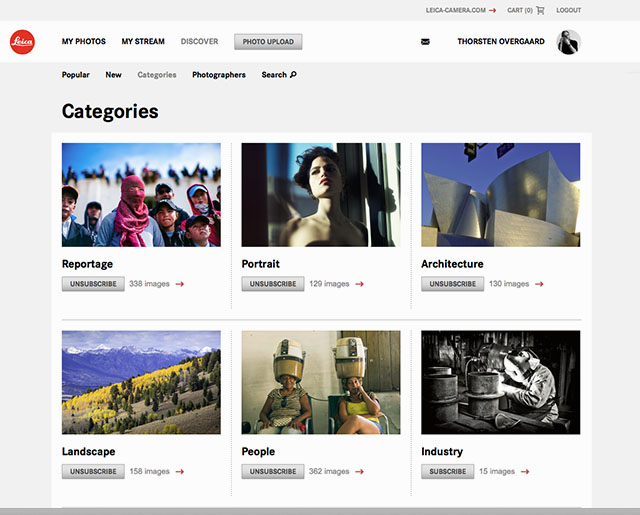
Task: Click the red arrow beside 129 images
Action: click(359, 284)
